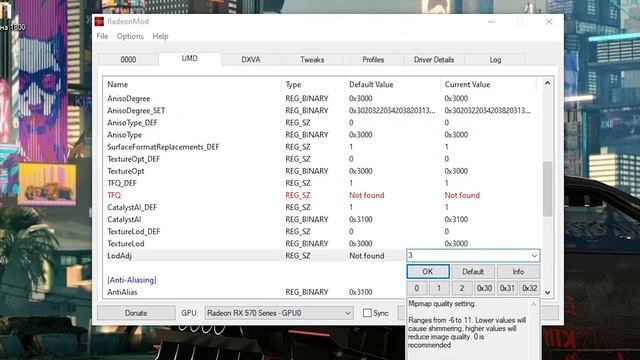The width and height of the screenshot is (640, 360).
Task: Select the AnisoType row
Action: pyautogui.click(x=322, y=135)
